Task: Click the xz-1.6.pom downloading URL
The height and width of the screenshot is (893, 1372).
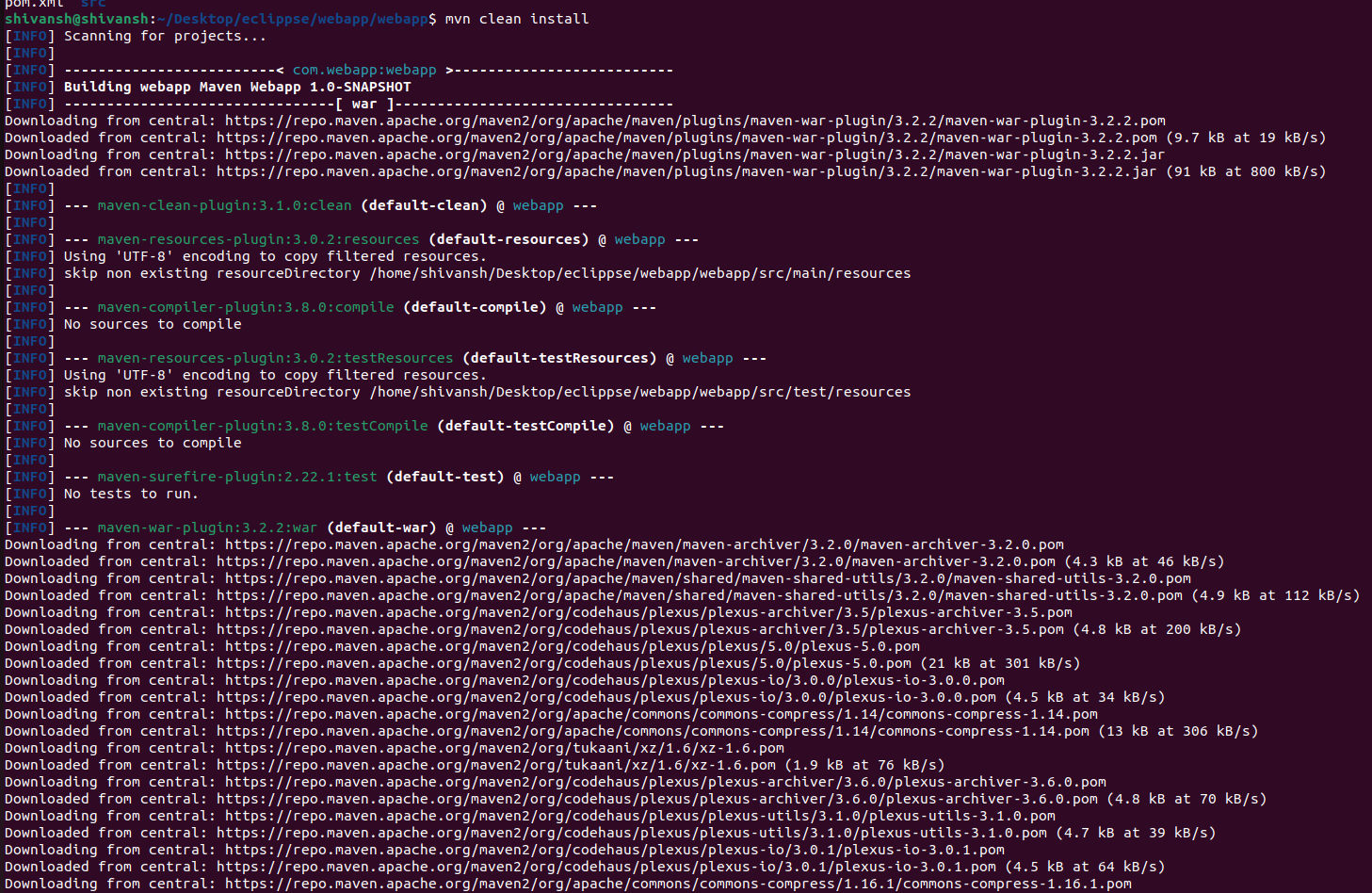Action: coord(505,748)
